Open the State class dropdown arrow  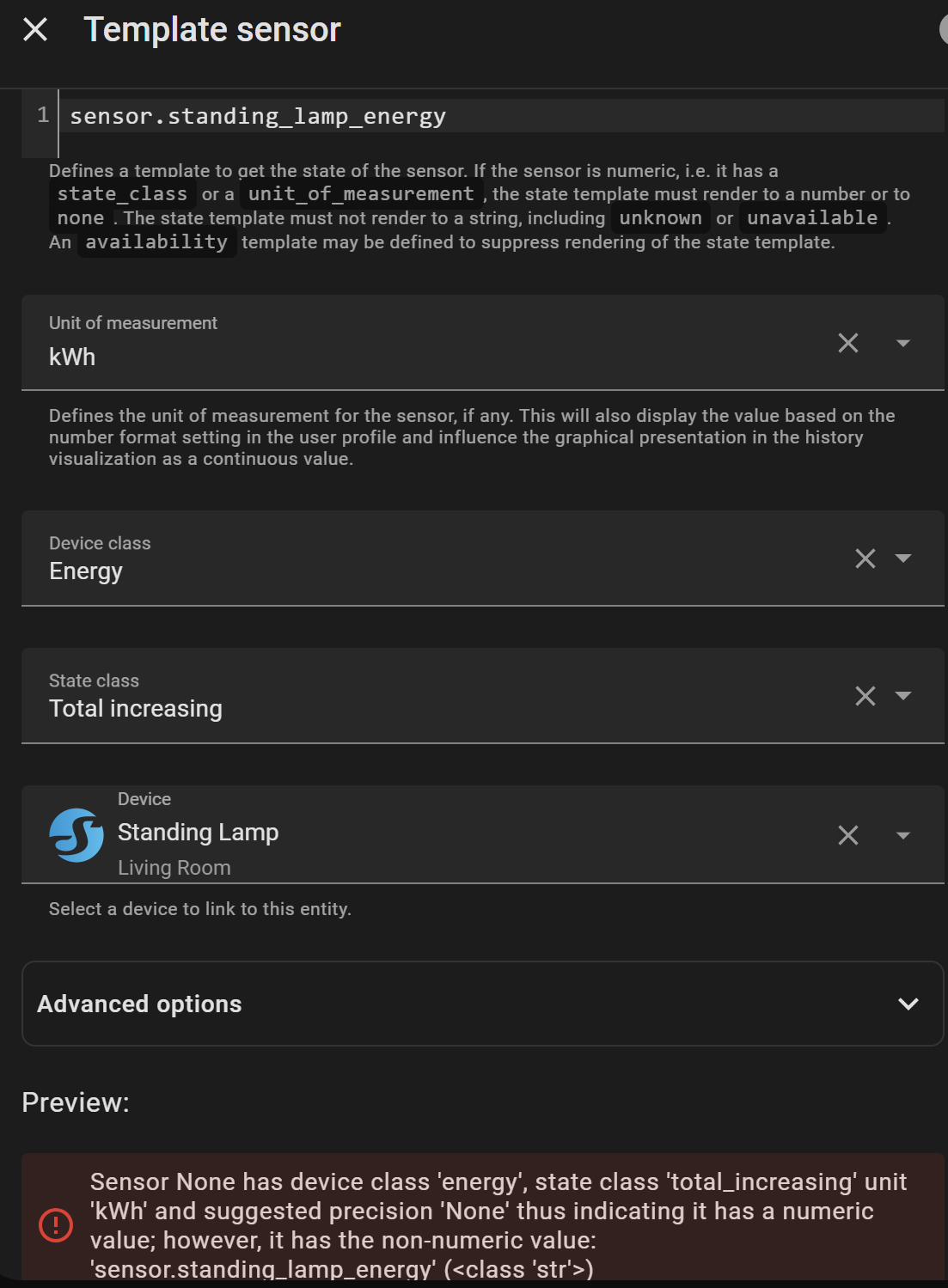click(903, 696)
